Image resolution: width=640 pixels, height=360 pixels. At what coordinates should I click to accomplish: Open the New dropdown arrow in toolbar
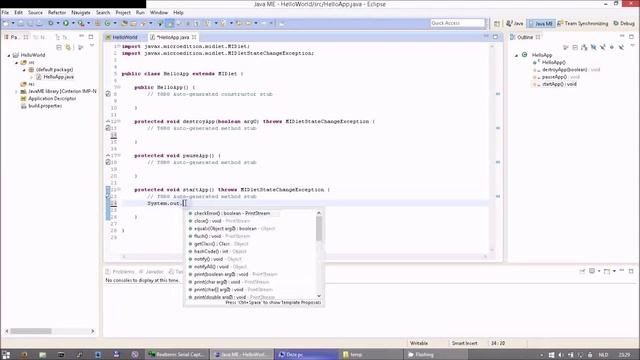pos(13,23)
